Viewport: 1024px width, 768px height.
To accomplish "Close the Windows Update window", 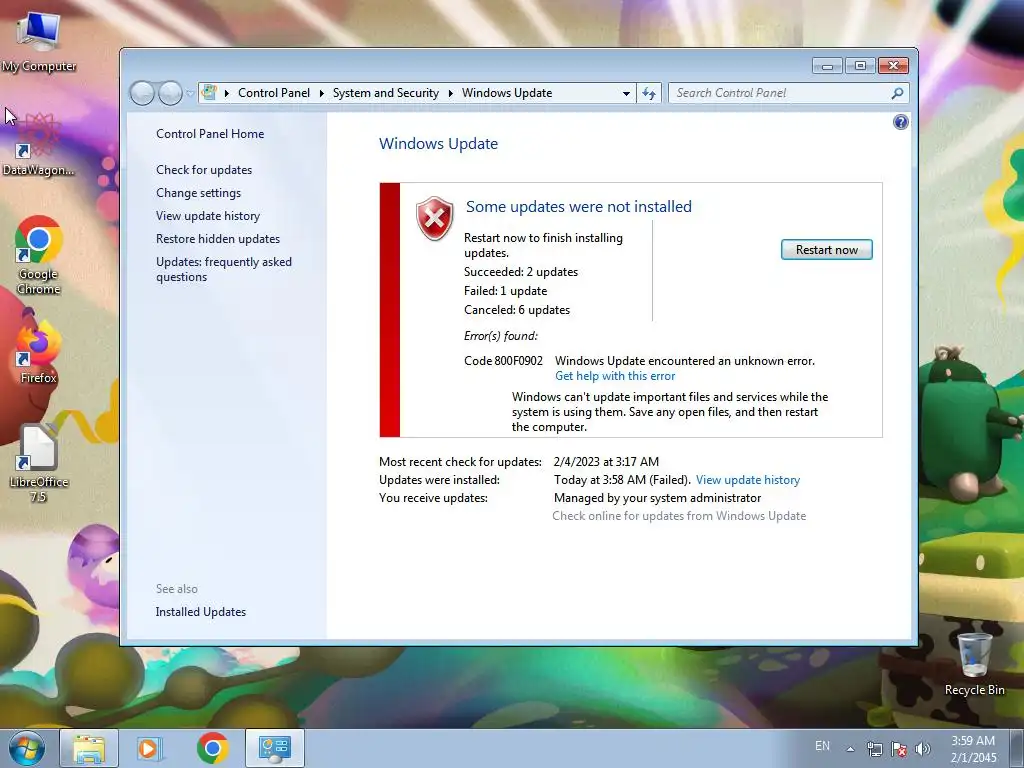I will click(x=893, y=66).
